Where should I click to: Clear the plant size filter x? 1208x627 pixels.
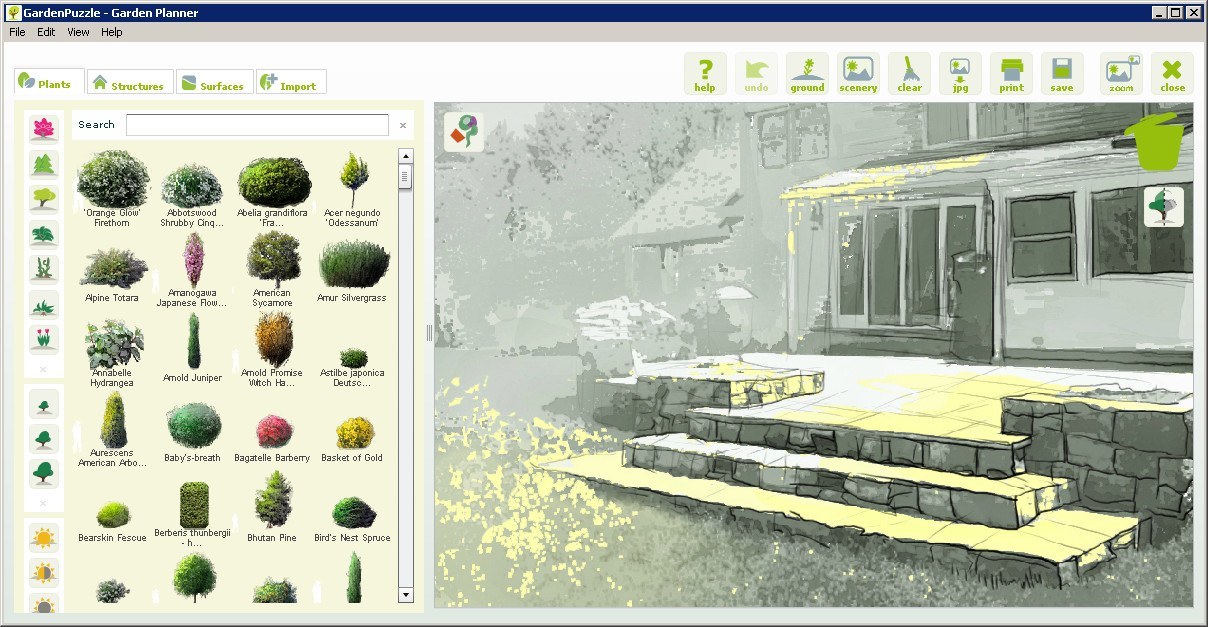(43, 503)
